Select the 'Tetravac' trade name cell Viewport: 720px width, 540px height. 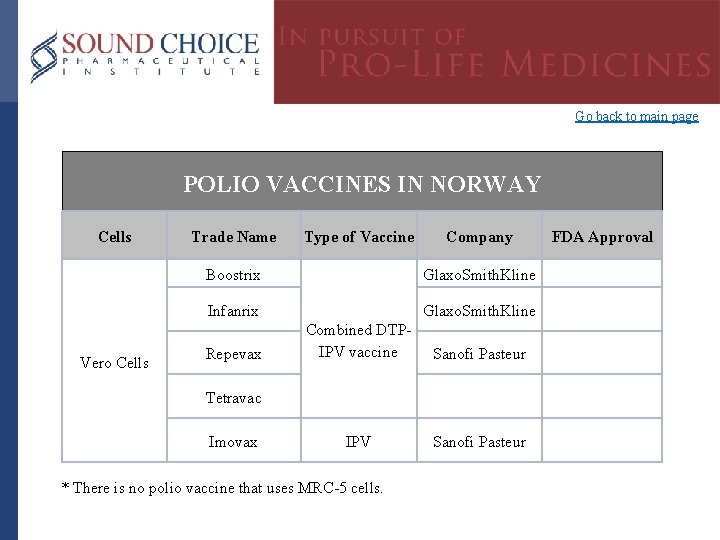(x=233, y=398)
